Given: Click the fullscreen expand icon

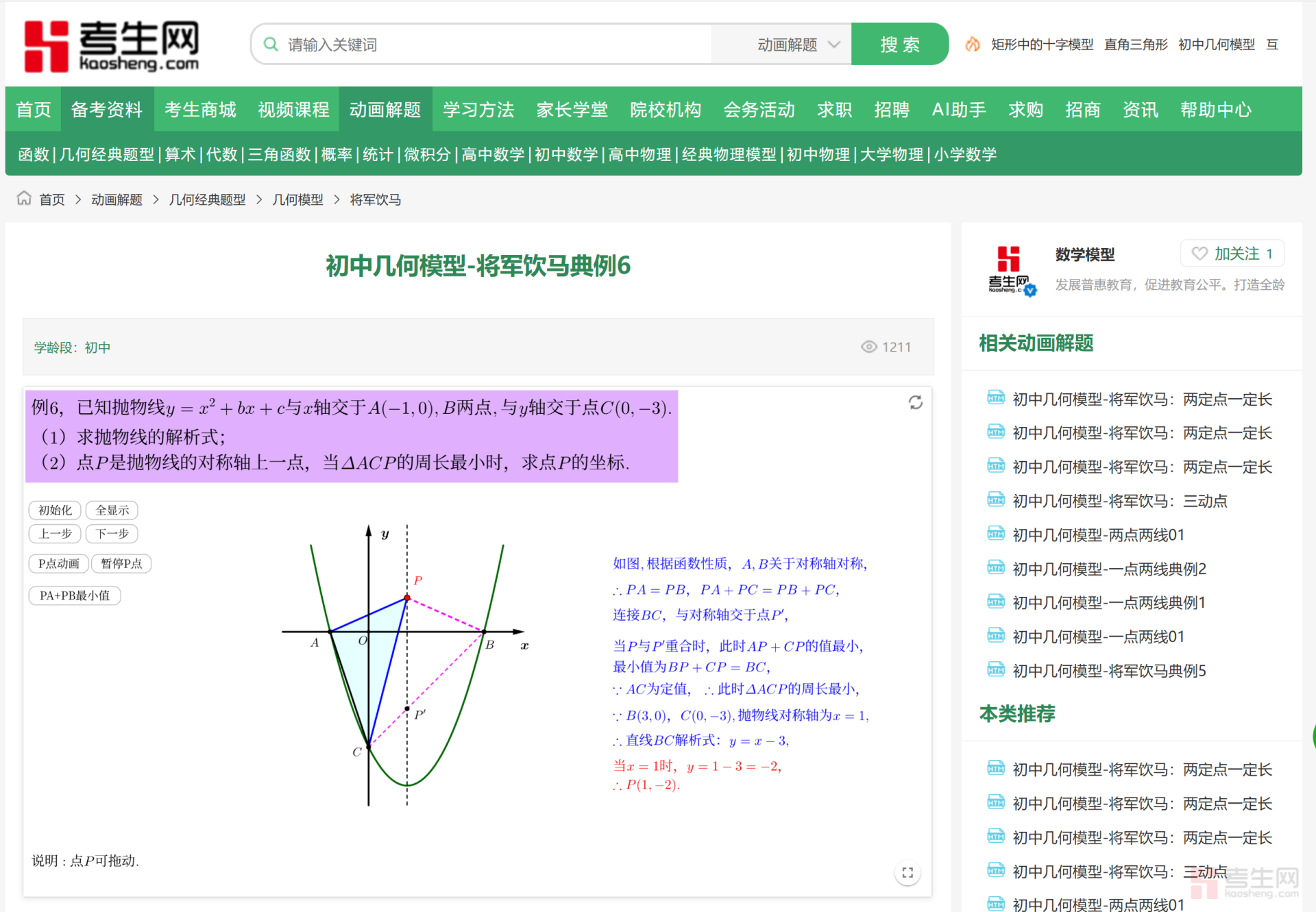Looking at the screenshot, I should 907,872.
